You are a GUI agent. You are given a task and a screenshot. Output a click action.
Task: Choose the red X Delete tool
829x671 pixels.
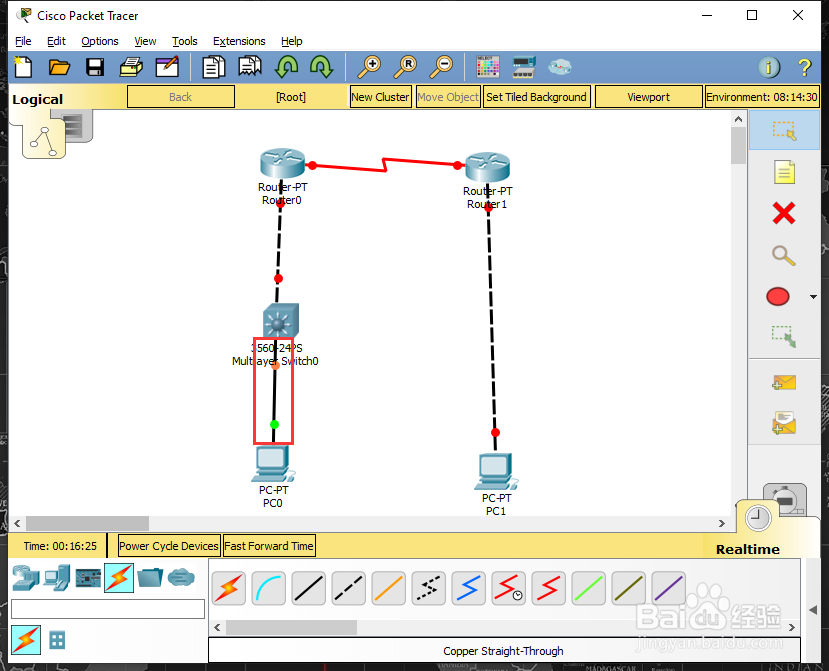pos(784,214)
